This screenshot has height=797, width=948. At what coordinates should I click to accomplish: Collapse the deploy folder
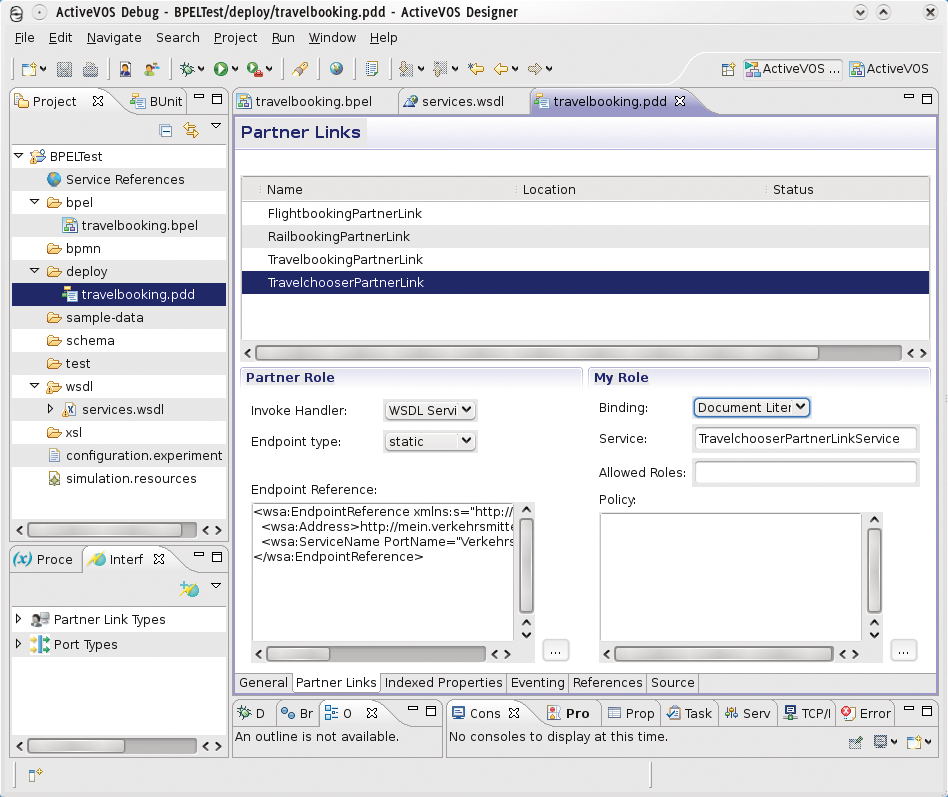point(34,271)
